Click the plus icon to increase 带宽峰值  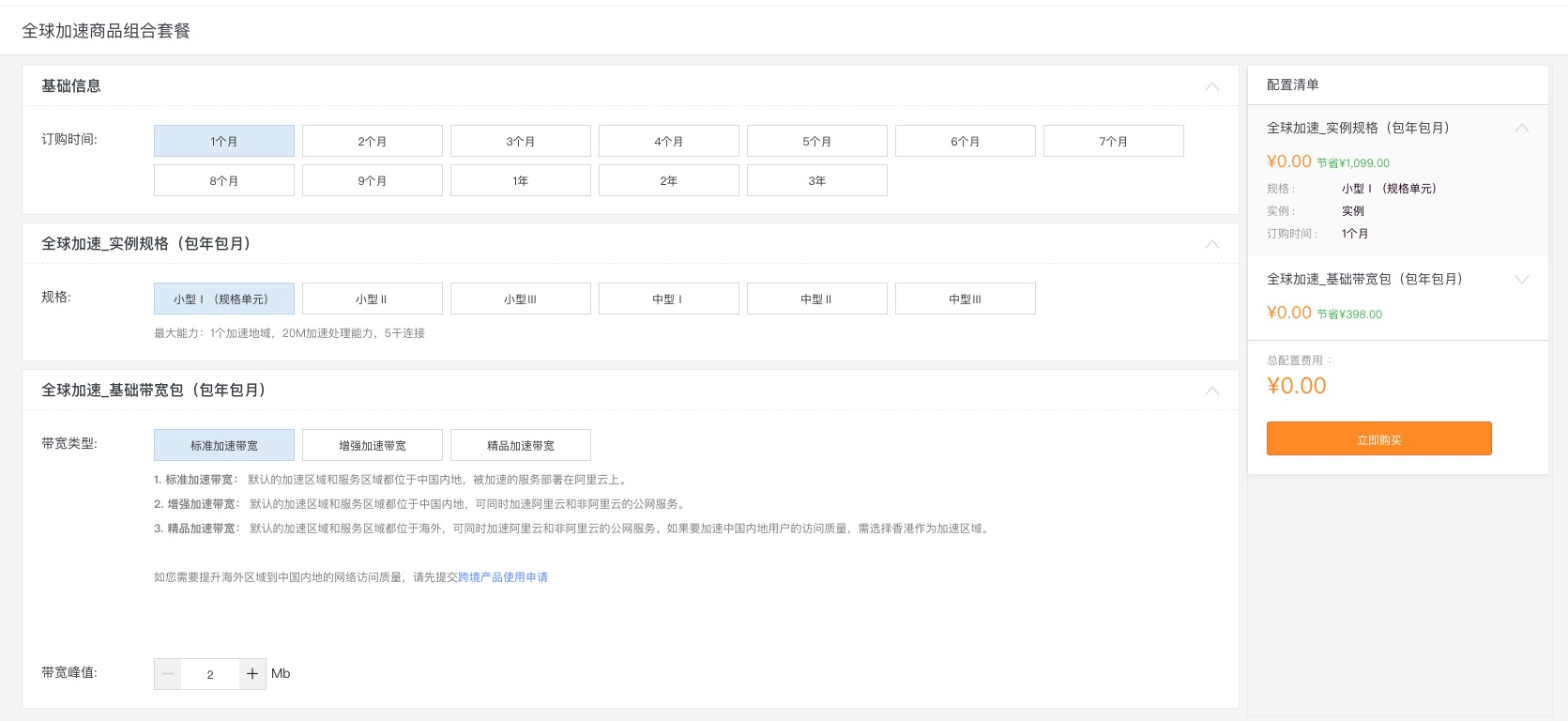[252, 674]
